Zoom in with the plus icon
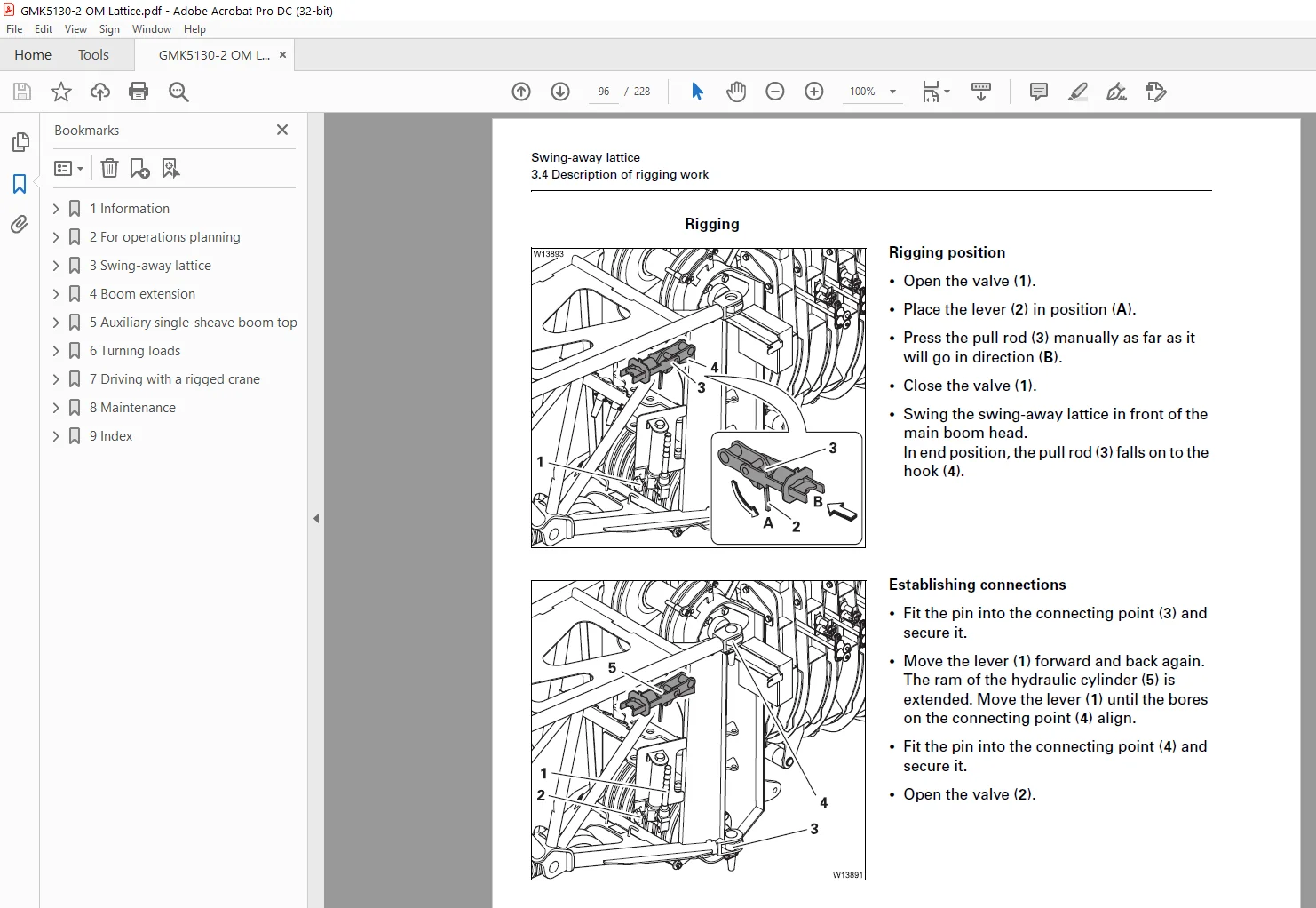This screenshot has height=908, width=1316. point(814,92)
